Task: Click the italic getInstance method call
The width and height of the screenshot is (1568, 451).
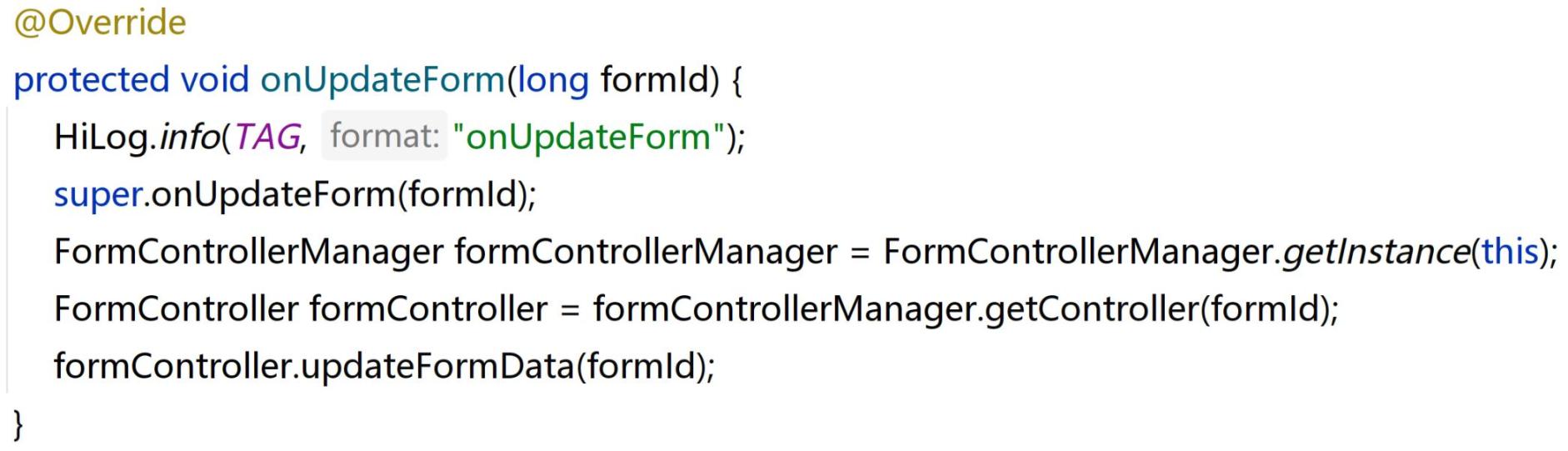Action: coord(1375,252)
